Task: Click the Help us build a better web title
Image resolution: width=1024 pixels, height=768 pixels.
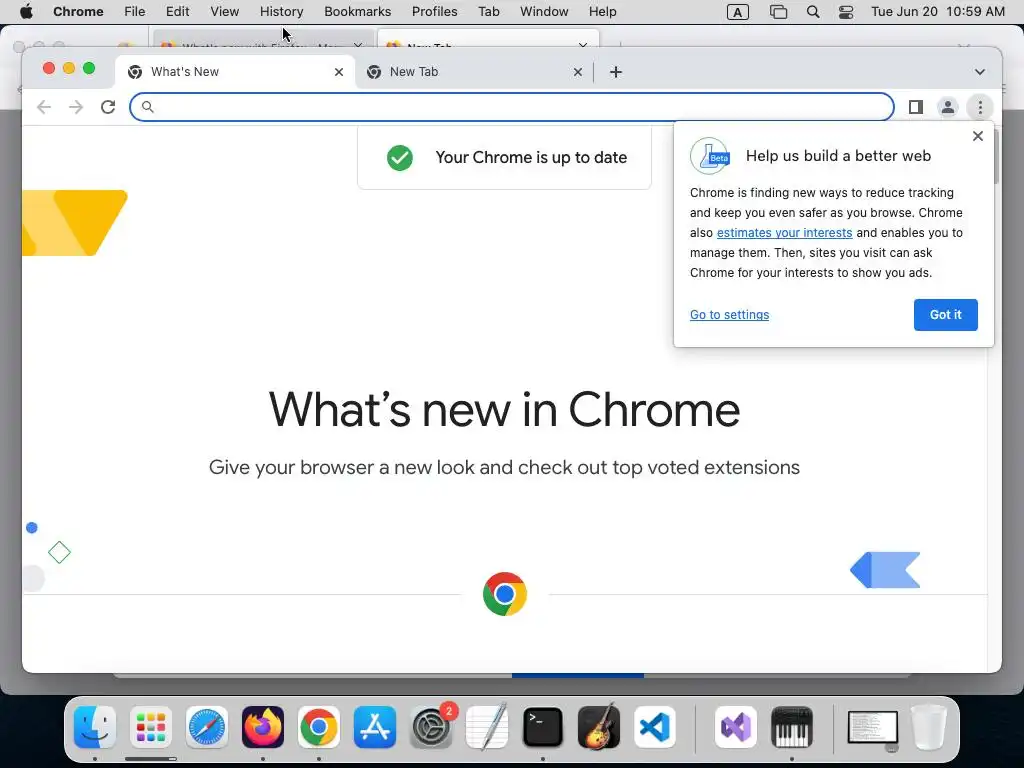Action: (839, 156)
